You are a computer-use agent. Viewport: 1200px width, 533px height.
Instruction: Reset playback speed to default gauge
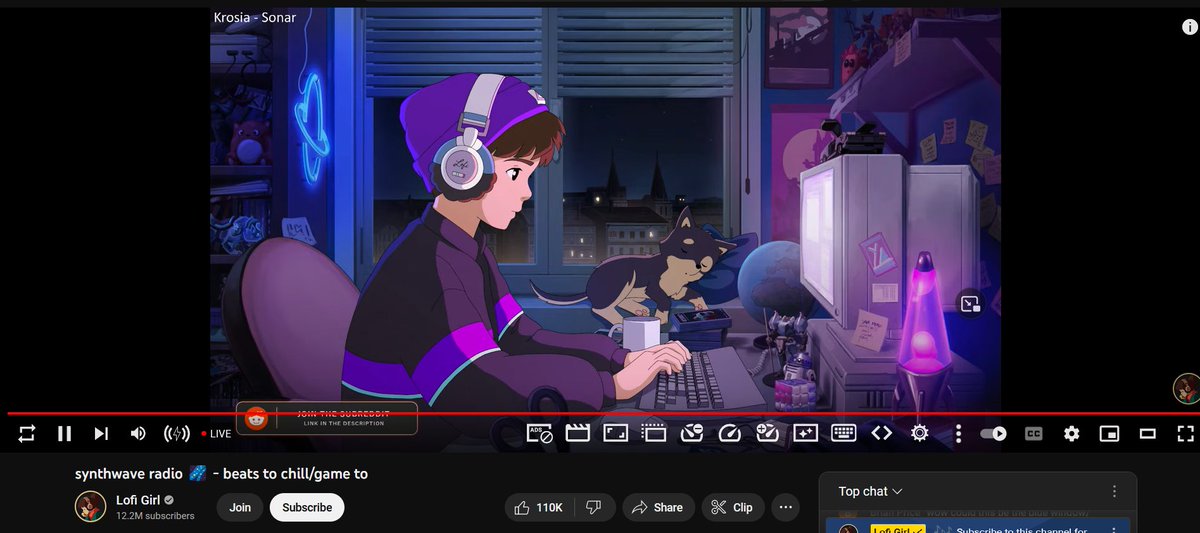(x=730, y=433)
